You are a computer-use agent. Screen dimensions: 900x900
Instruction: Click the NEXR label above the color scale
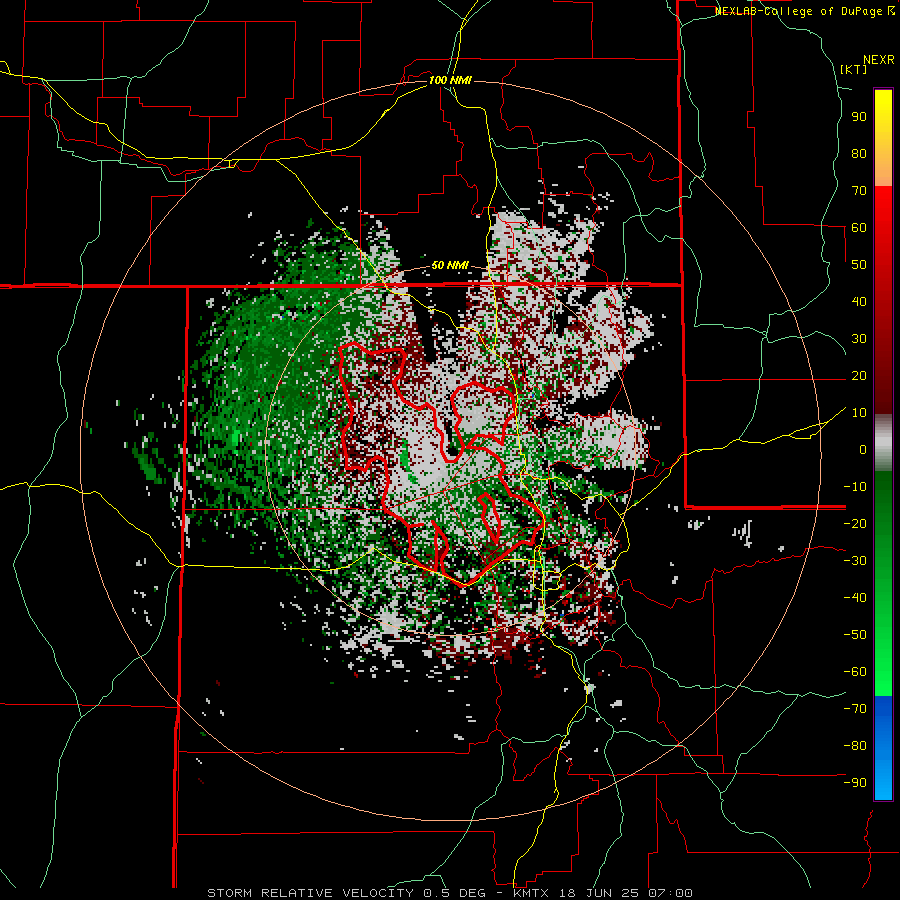tap(878, 60)
